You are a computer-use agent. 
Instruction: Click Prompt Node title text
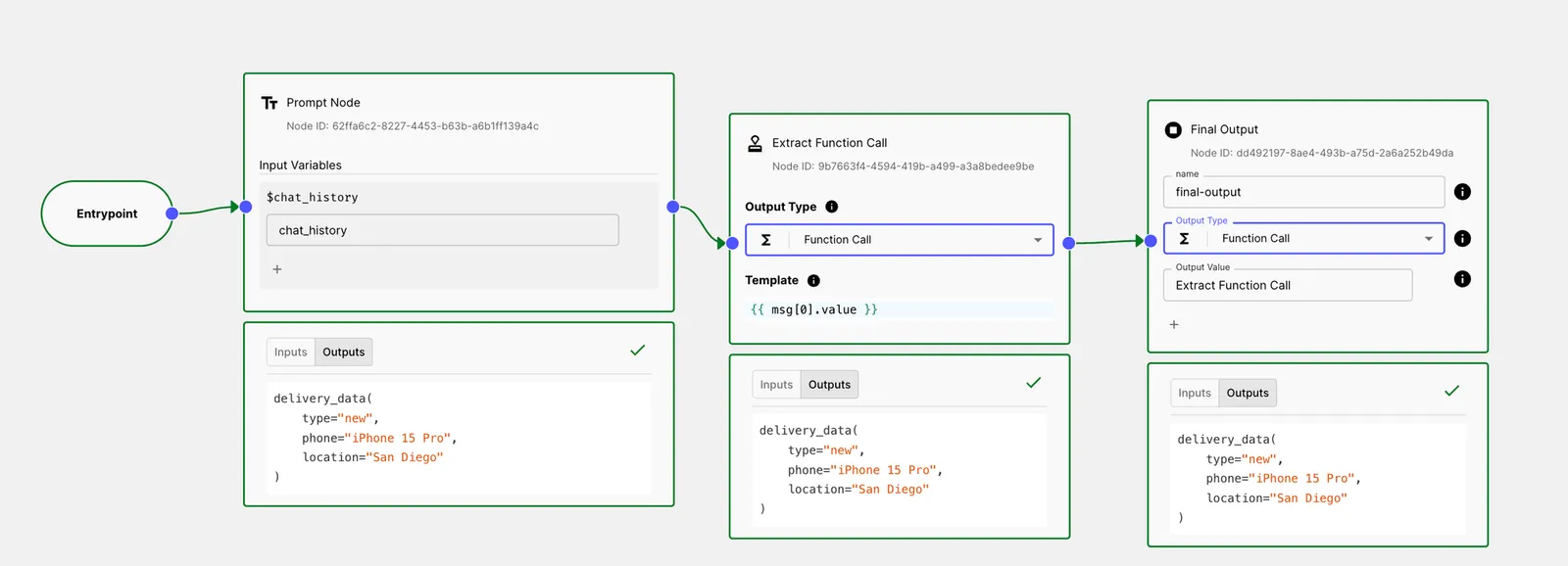point(323,103)
